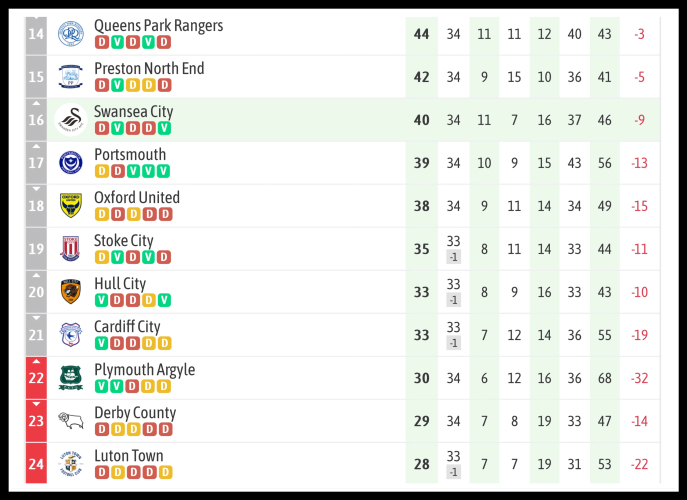Click the Stoke City club crest
687x500 pixels.
(70, 248)
